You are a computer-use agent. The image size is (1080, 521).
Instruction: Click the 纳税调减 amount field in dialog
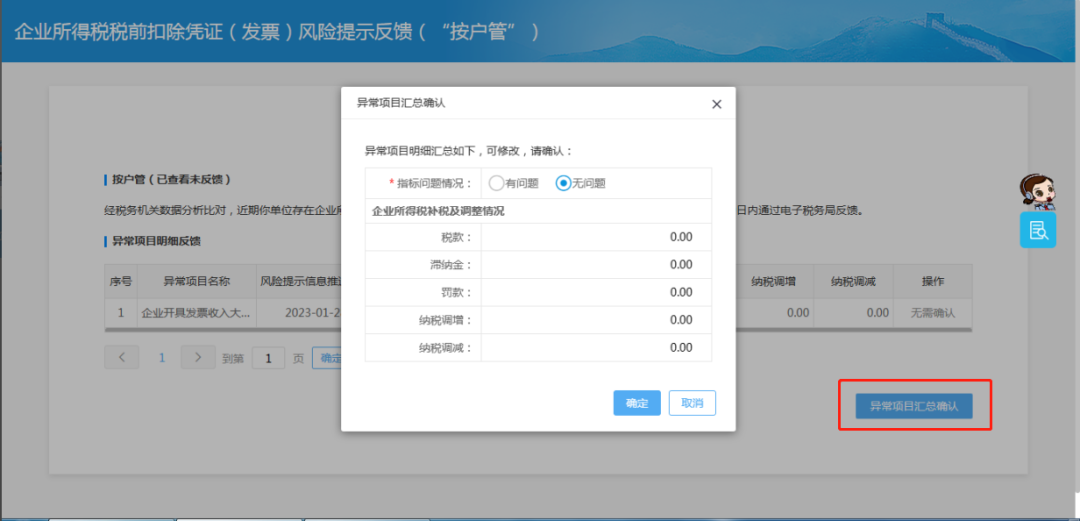coord(596,347)
